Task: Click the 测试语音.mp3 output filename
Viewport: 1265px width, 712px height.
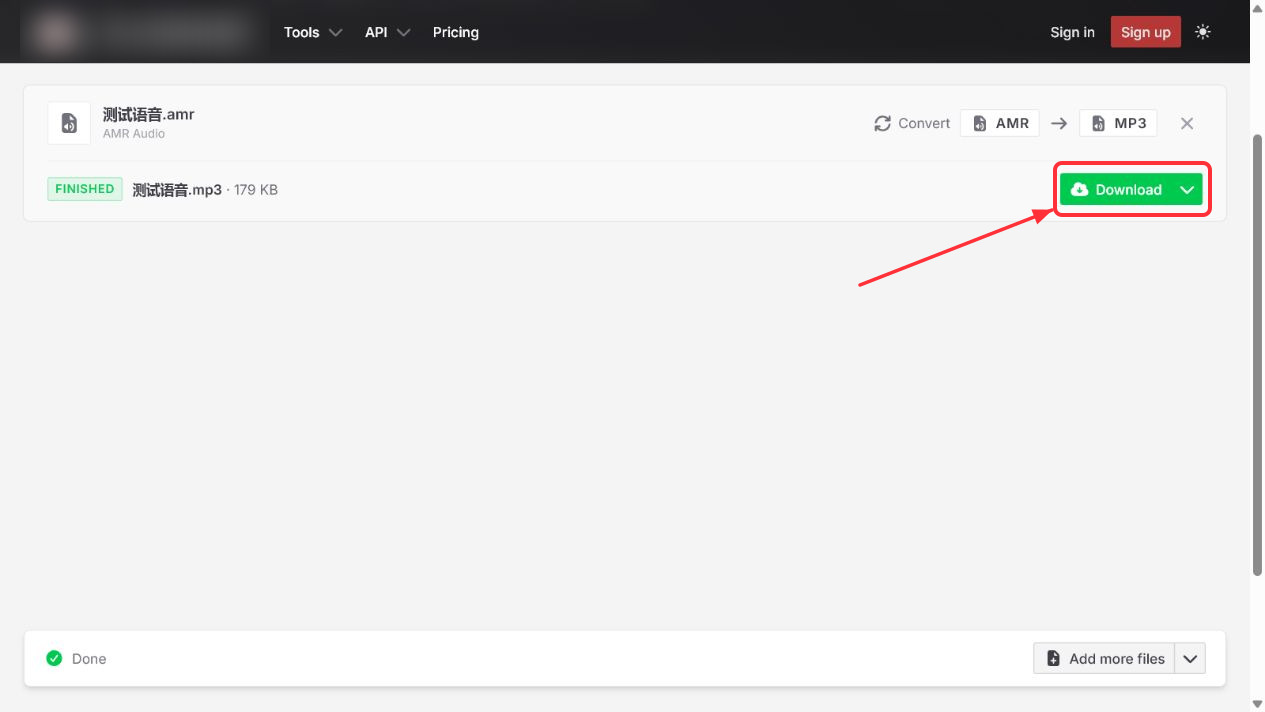Action: pyautogui.click(x=177, y=189)
